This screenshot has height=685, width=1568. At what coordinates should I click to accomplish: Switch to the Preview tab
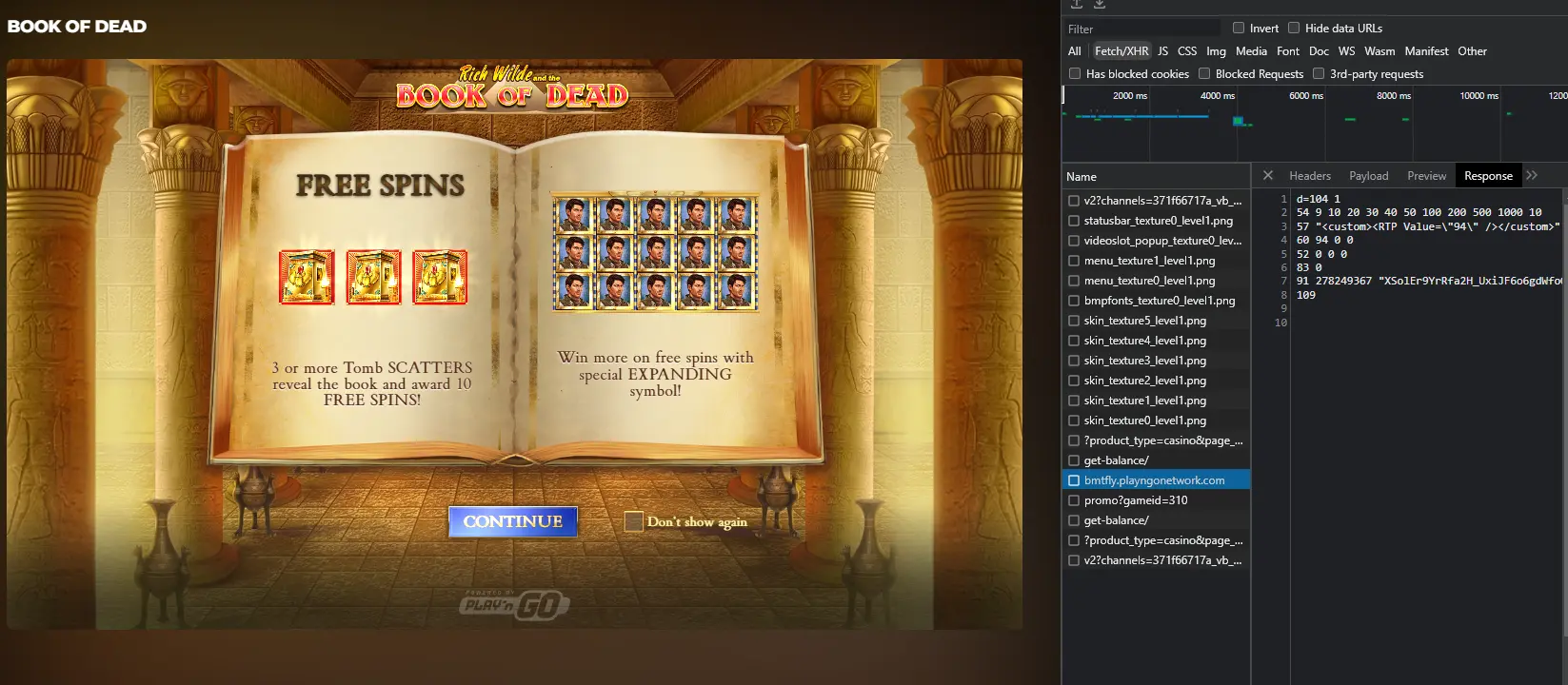[x=1426, y=176]
